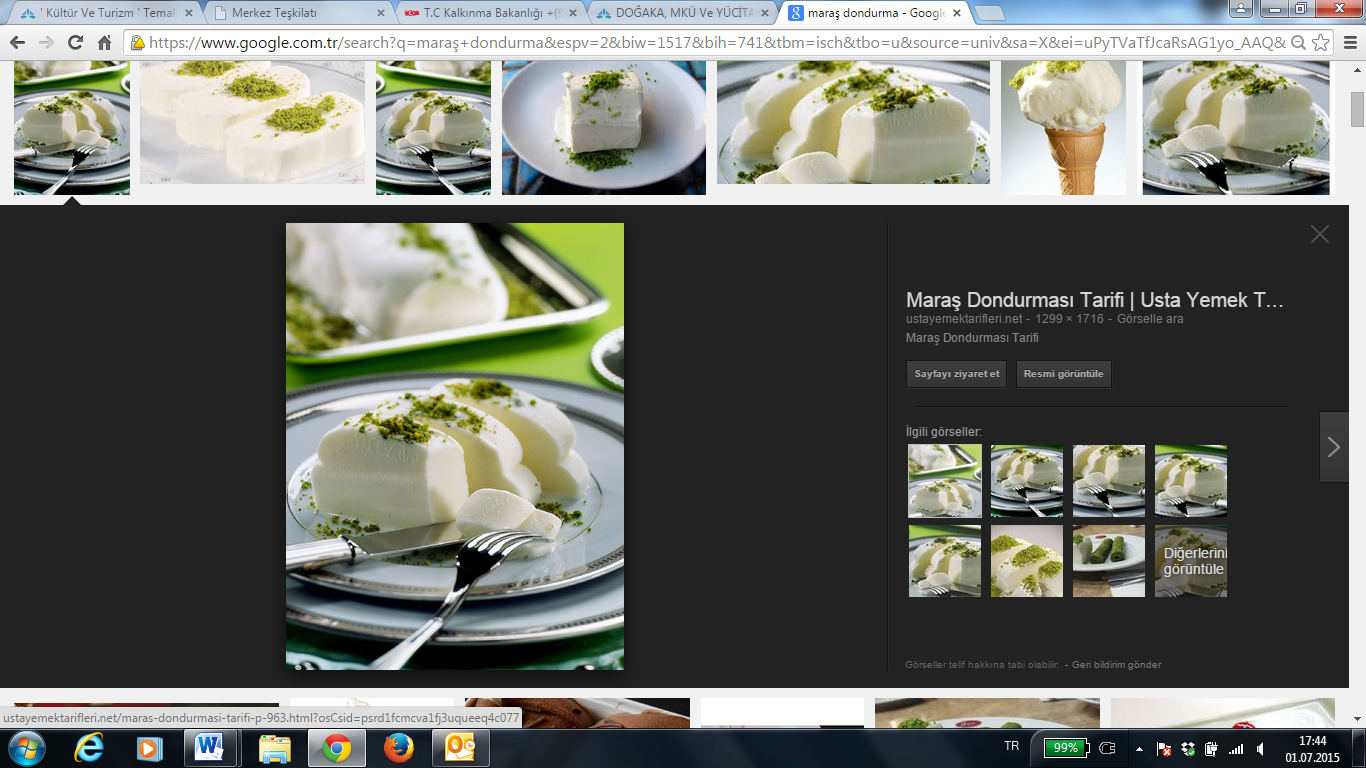Viewport: 1366px width, 768px height.
Task: Close the Kültür Ve Turizm tab
Action: 187,13
